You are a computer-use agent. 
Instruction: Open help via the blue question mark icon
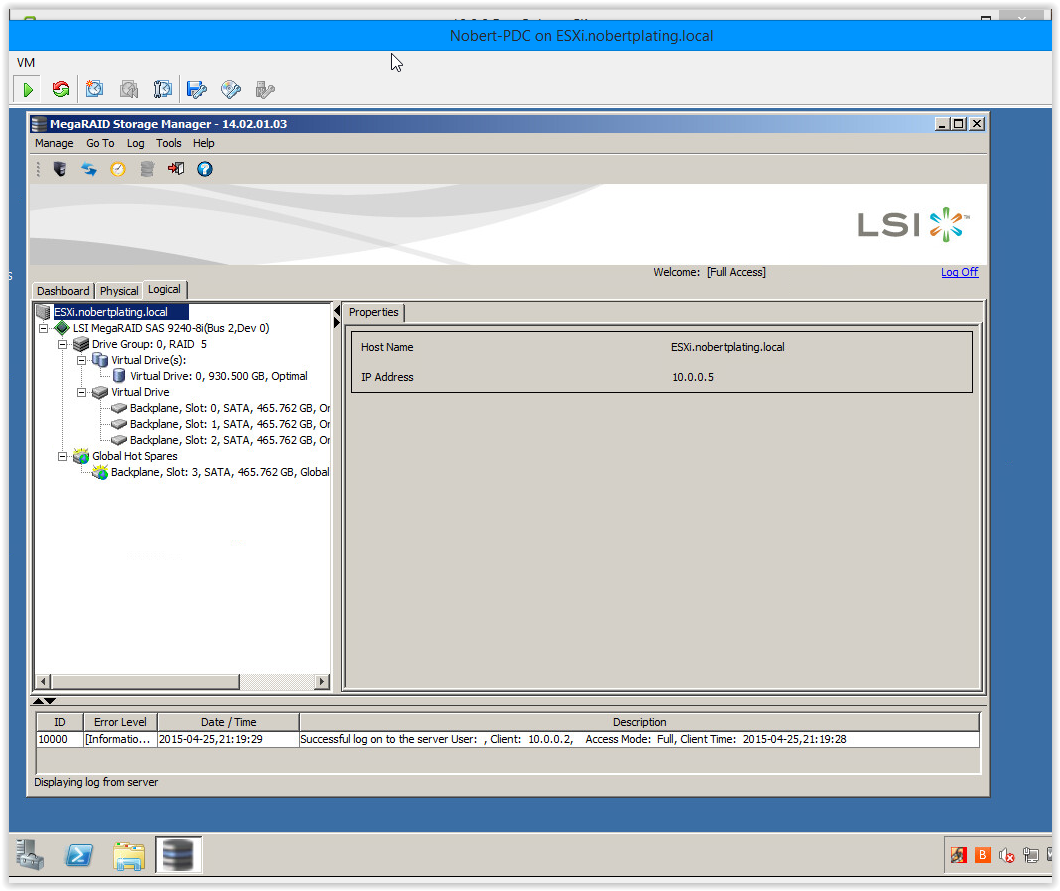tap(205, 169)
